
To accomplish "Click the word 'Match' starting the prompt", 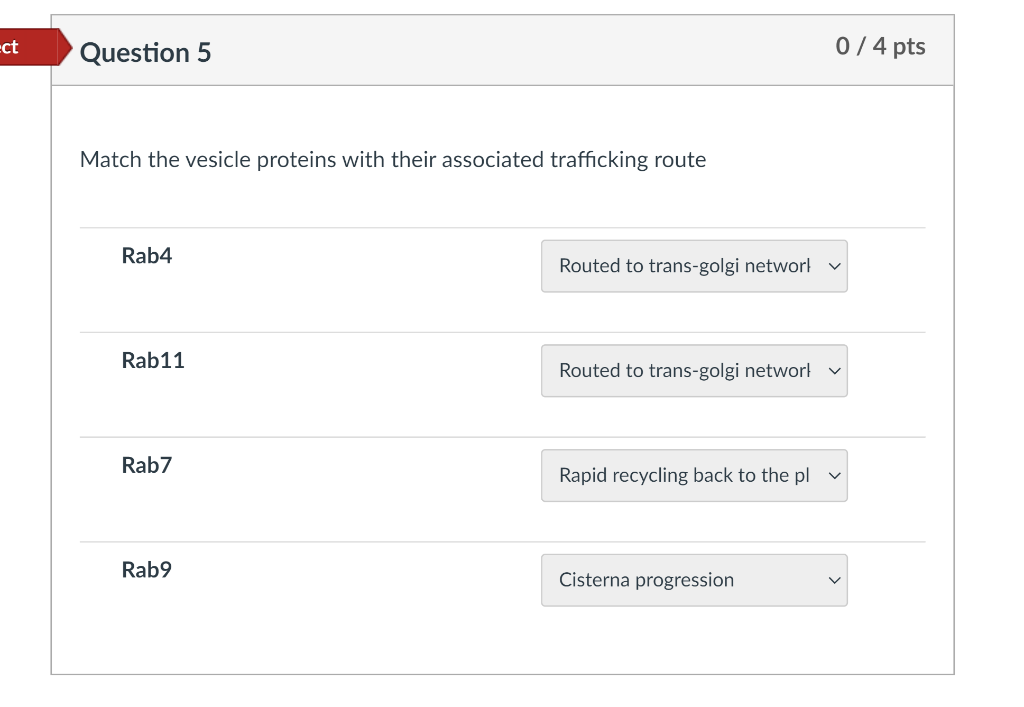I will (111, 160).
